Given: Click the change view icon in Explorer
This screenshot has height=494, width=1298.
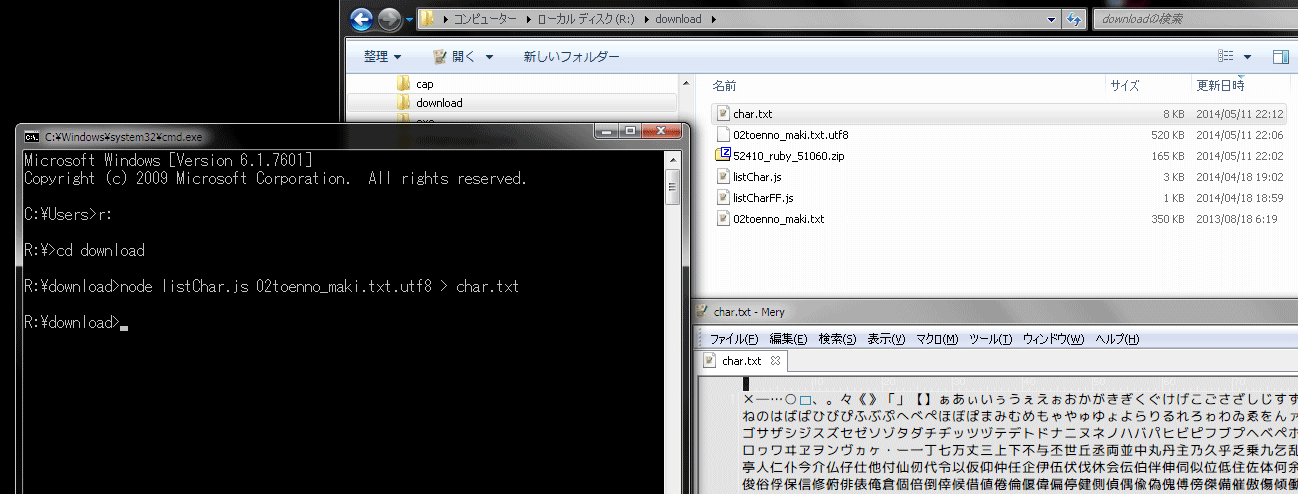Looking at the screenshot, I should (x=1225, y=57).
